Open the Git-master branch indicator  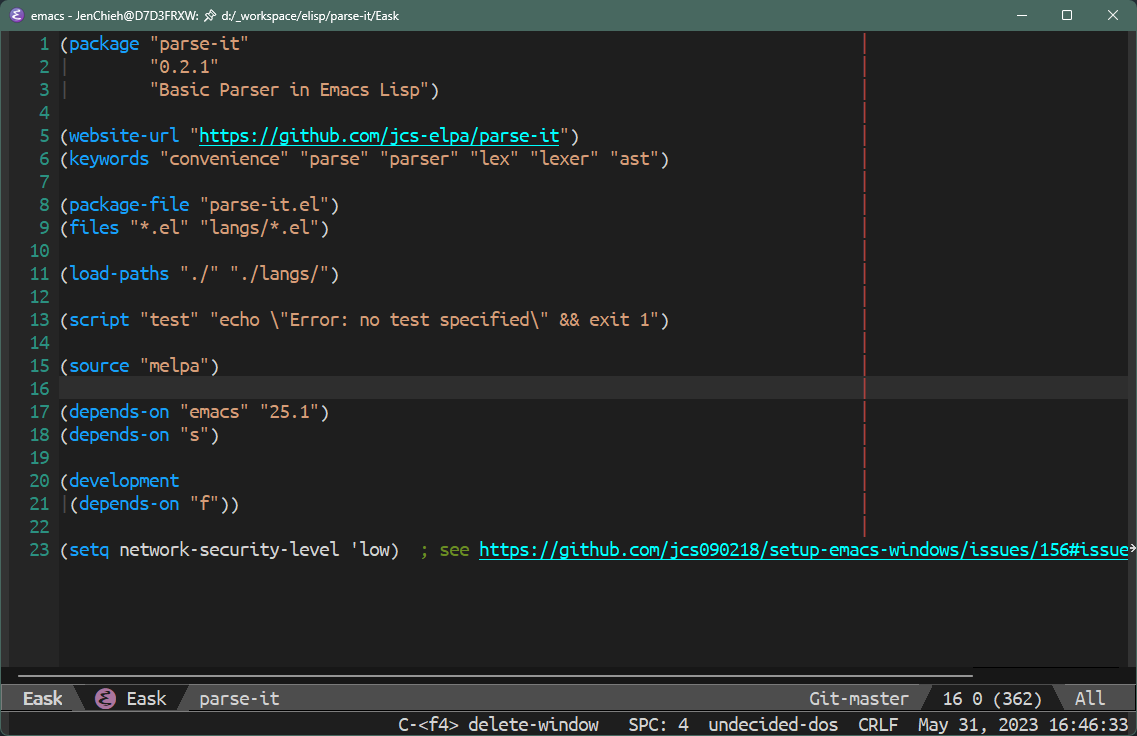click(x=859, y=698)
